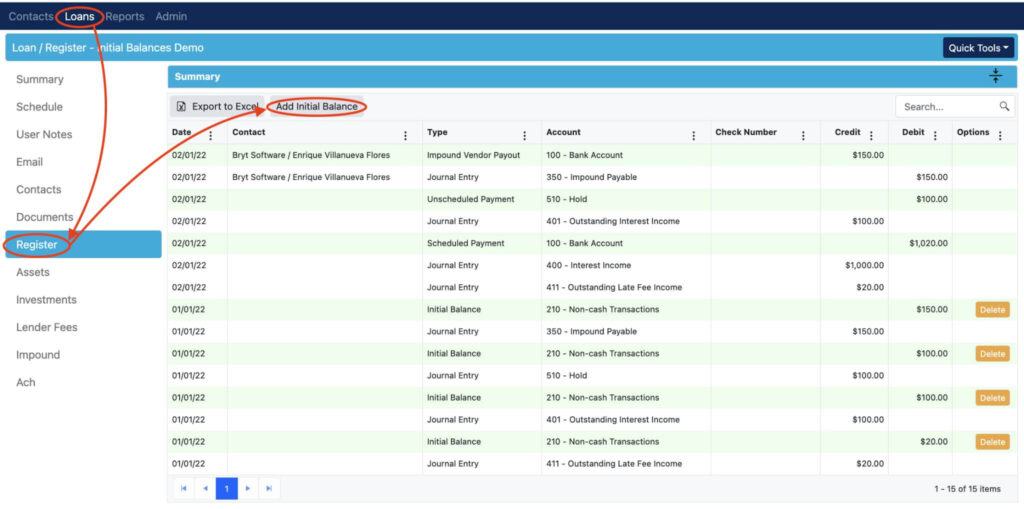Open the Quick Tools dropdown
The image size is (1024, 509).
[x=978, y=48]
